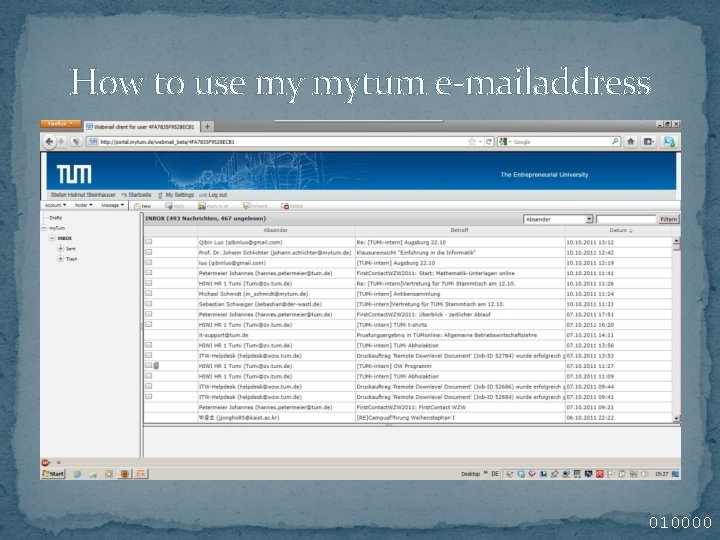Click the DE language indicator in taskbar
Viewport: 720px width, 540px height.
click(x=495, y=473)
